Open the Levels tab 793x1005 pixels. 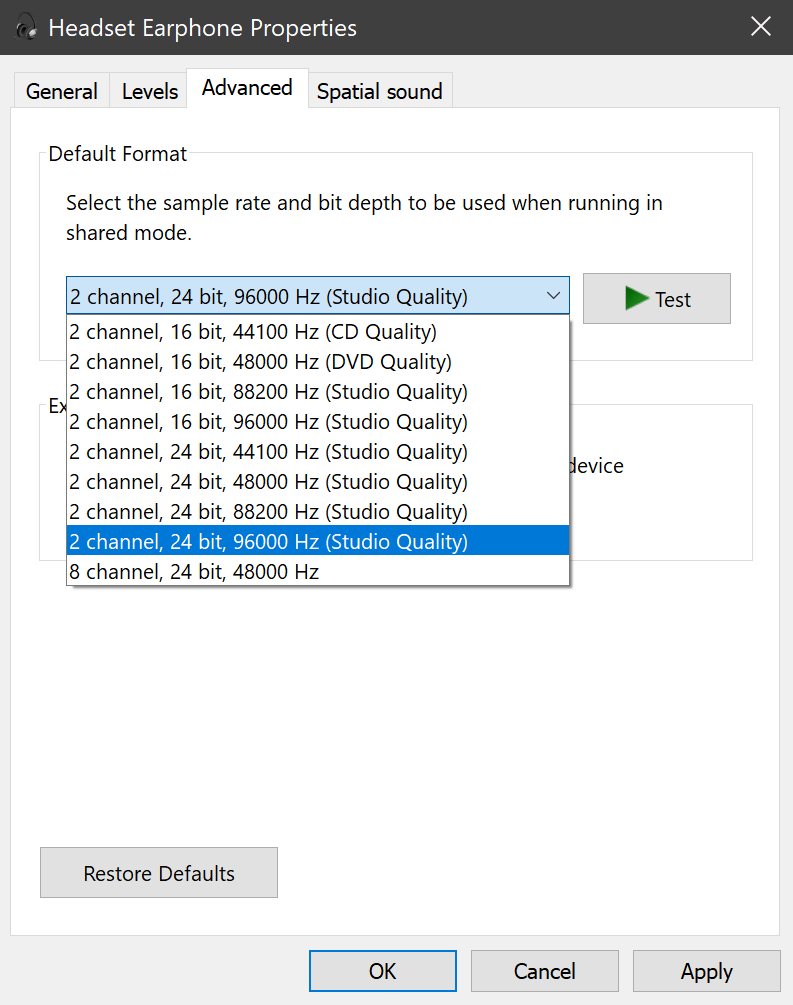[150, 91]
